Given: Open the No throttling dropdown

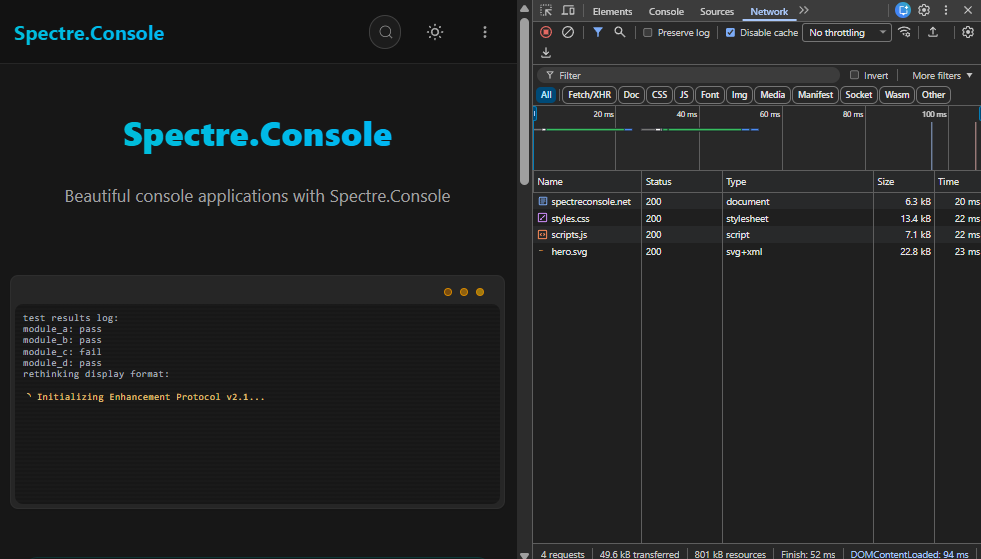Looking at the screenshot, I should pyautogui.click(x=846, y=33).
